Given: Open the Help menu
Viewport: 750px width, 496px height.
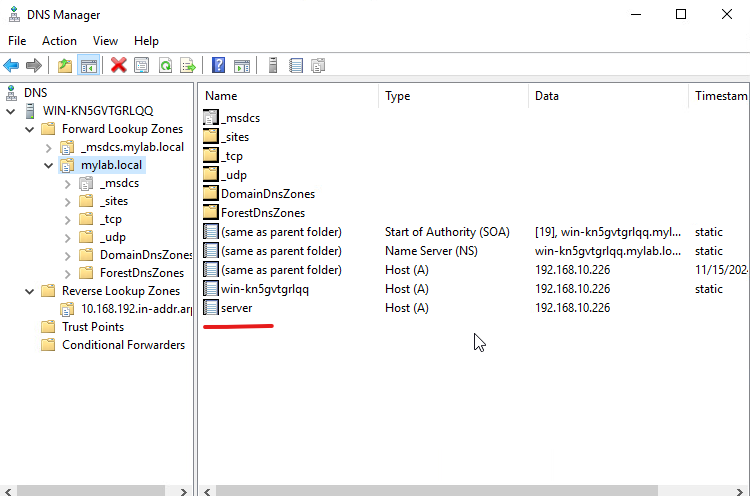Looking at the screenshot, I should pos(146,41).
